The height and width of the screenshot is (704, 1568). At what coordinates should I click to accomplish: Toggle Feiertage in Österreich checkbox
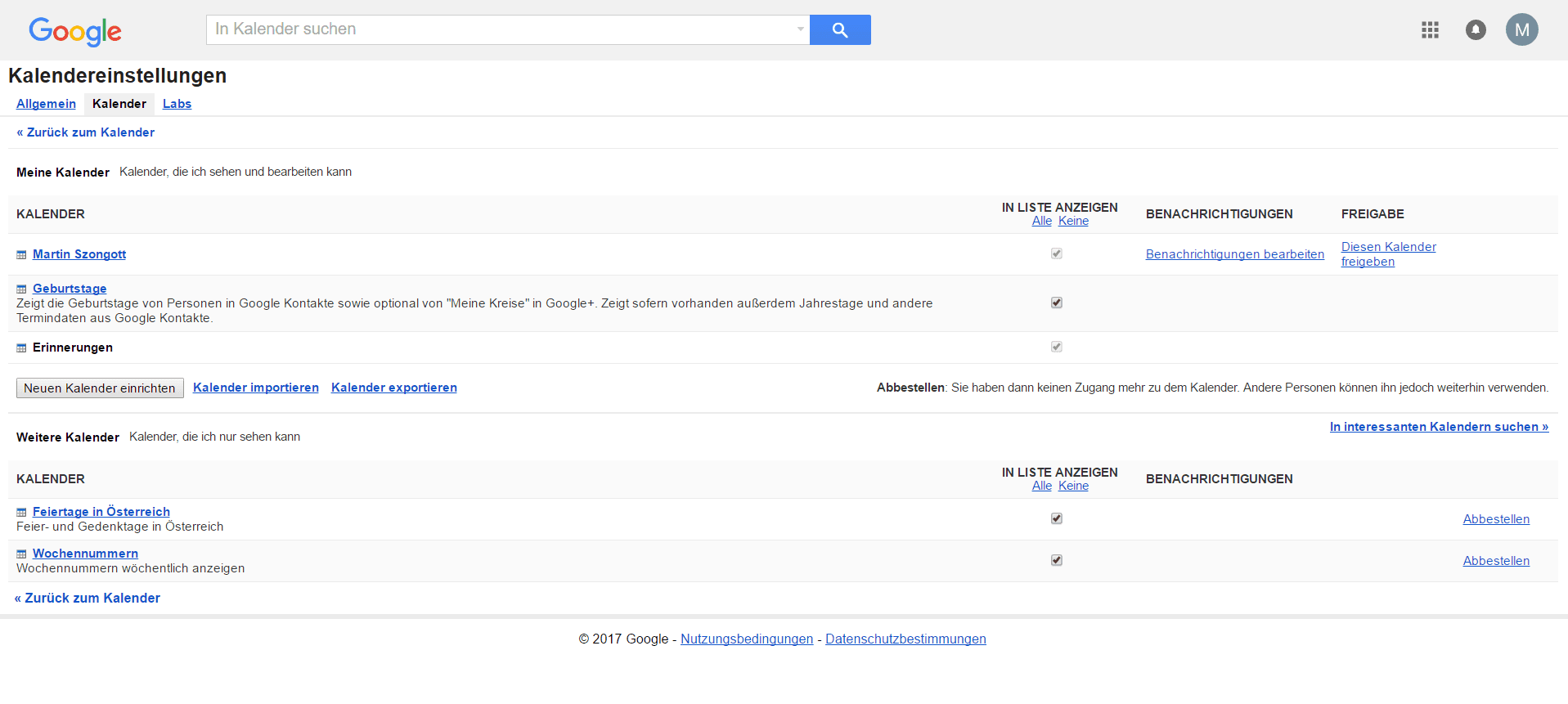[1057, 518]
